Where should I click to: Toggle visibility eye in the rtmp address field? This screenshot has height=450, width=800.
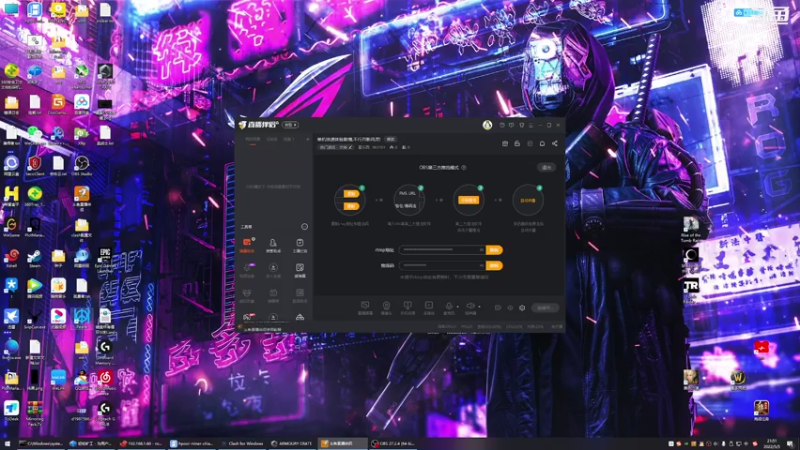(481, 250)
